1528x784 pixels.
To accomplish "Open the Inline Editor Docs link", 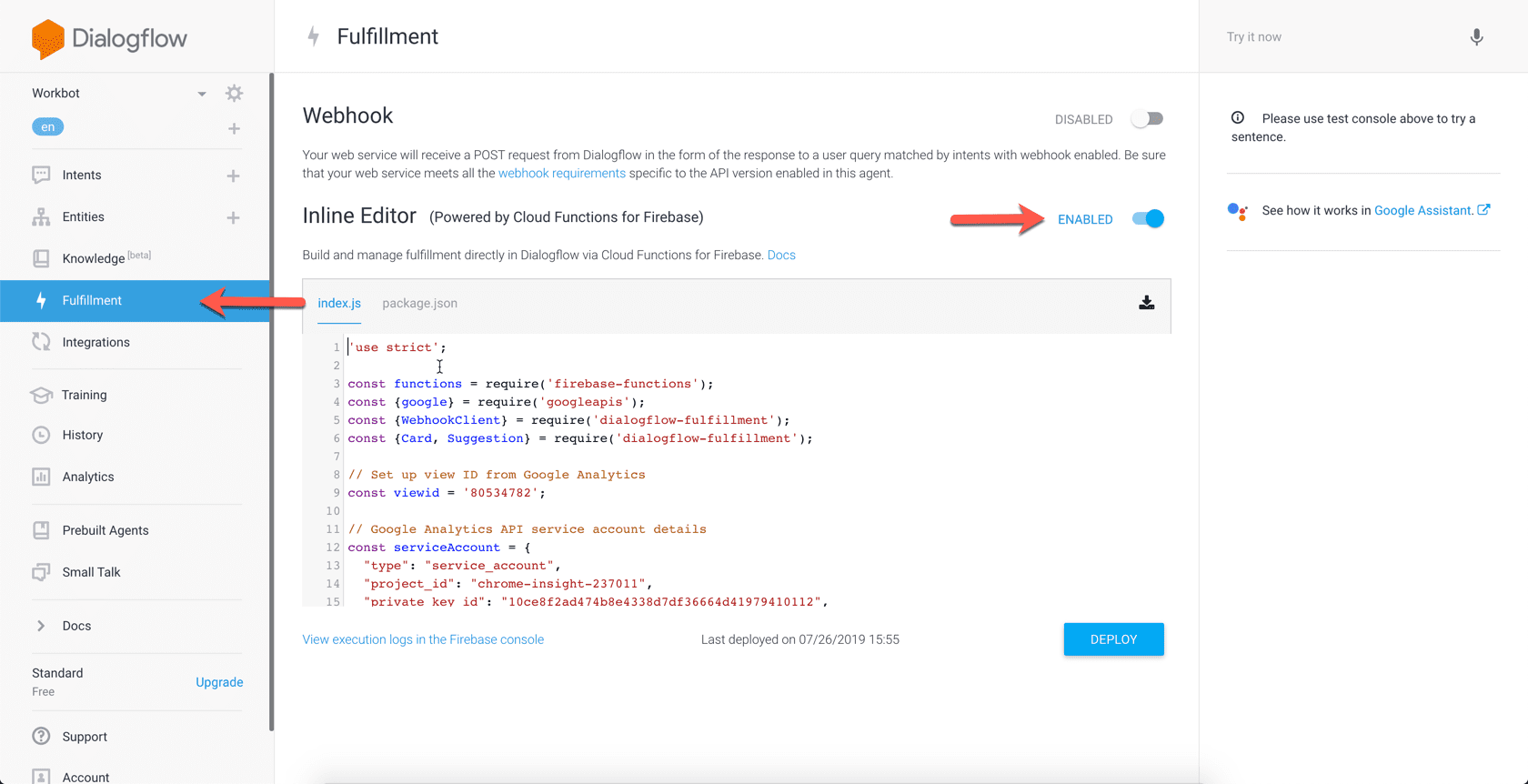I will 781,255.
